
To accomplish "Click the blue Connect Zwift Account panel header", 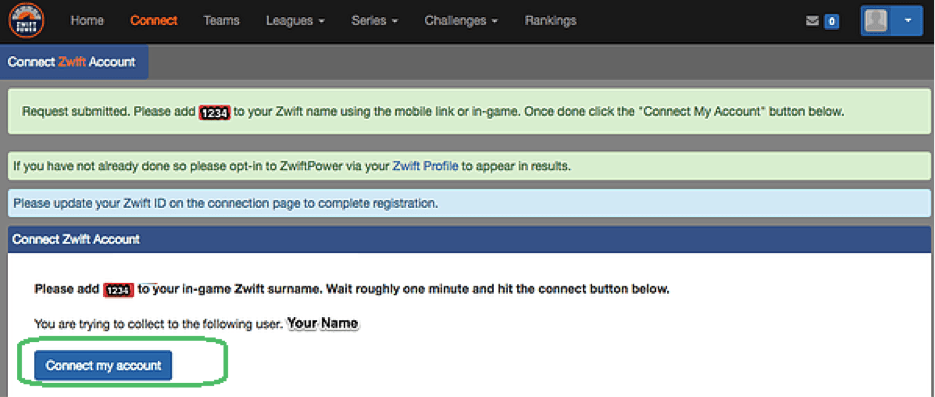I will pos(469,239).
